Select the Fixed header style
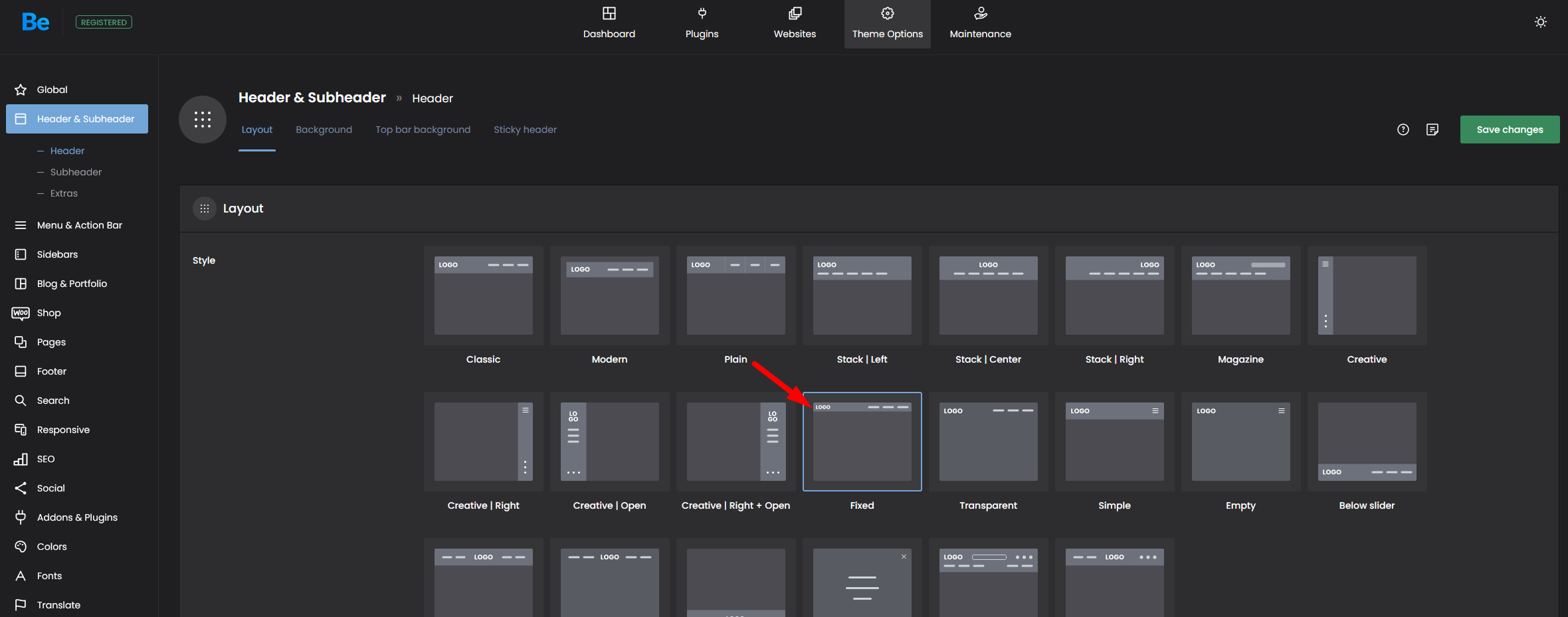 point(862,442)
